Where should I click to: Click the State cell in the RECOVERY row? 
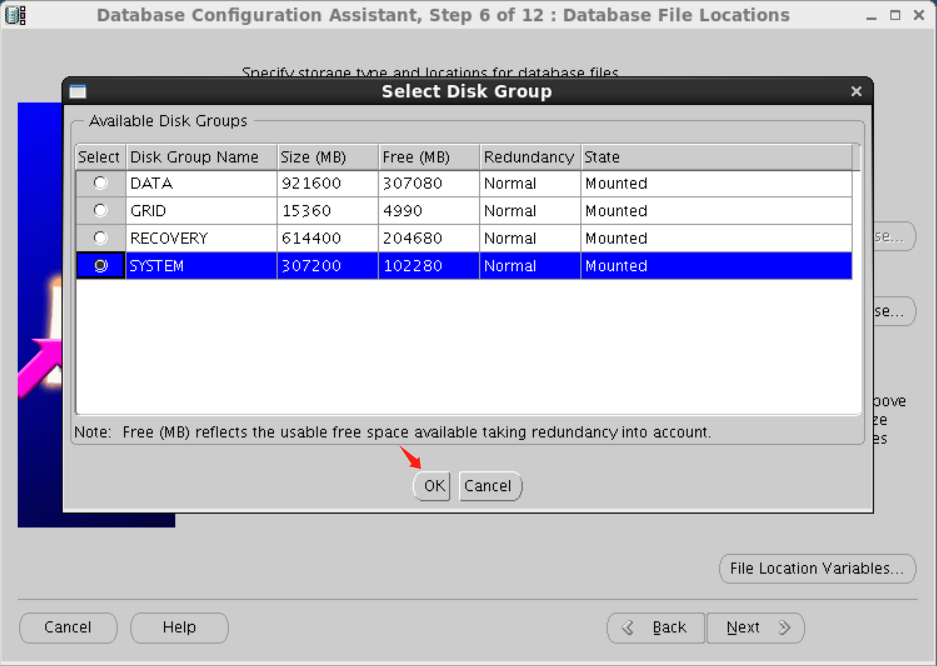[716, 238]
